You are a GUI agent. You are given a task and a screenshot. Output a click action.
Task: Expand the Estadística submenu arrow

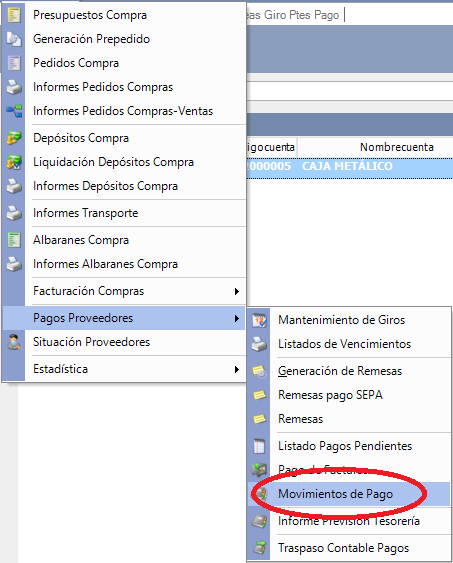point(237,369)
